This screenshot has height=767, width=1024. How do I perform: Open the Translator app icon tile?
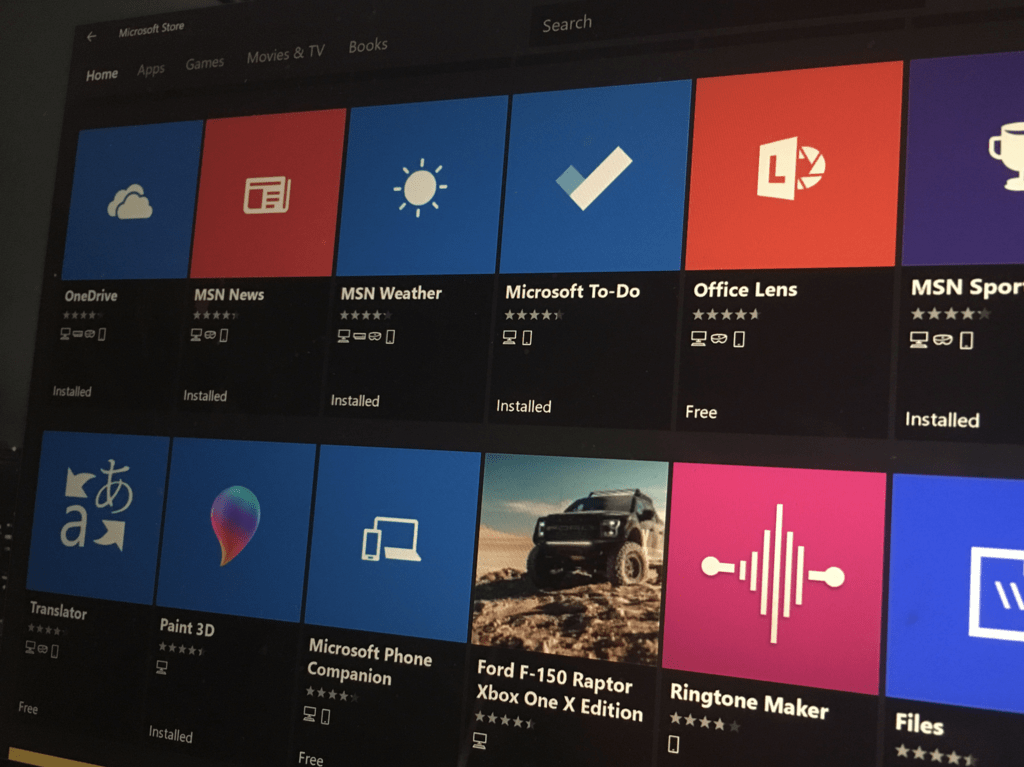[x=97, y=514]
